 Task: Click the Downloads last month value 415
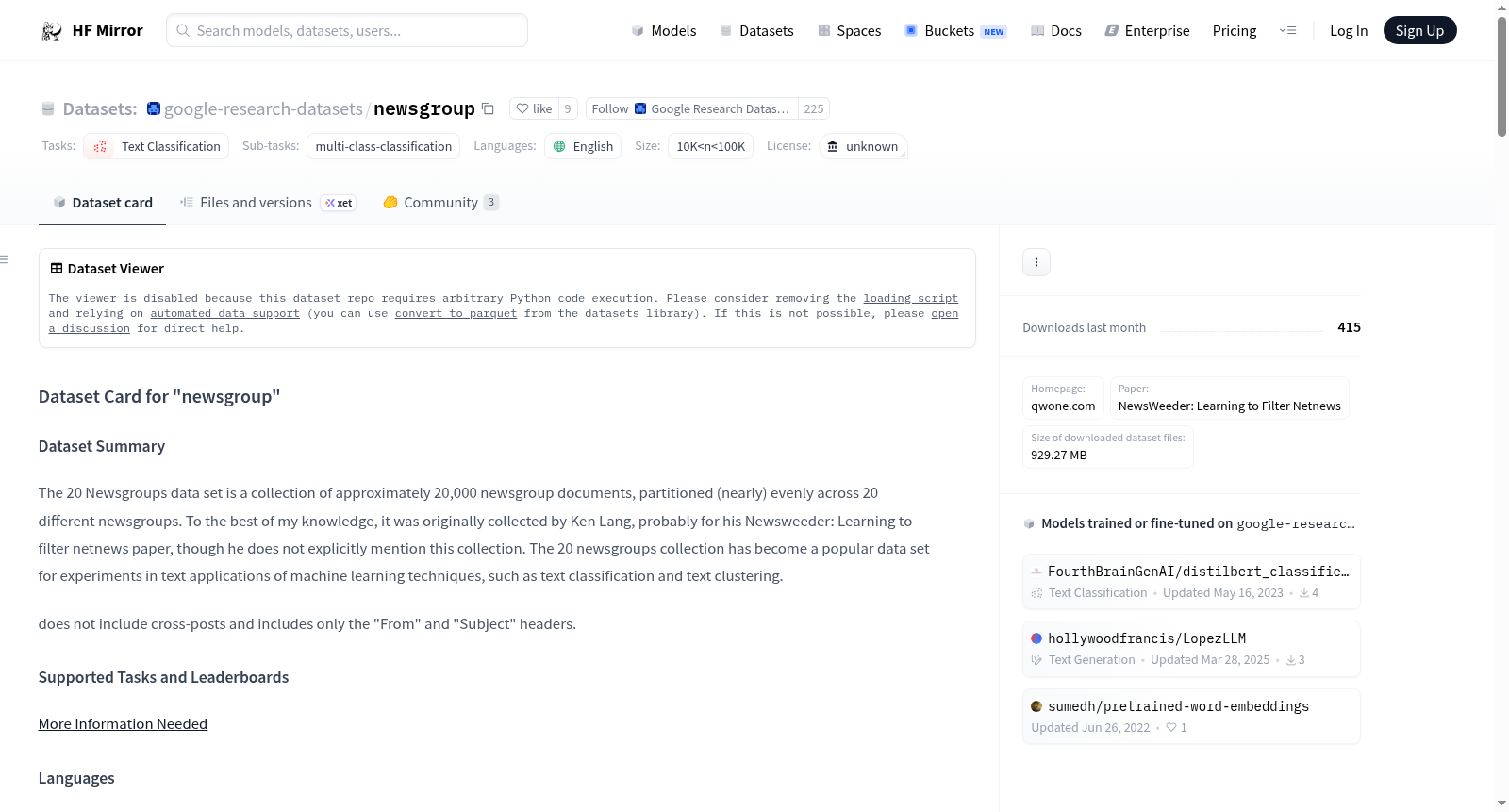(x=1349, y=327)
